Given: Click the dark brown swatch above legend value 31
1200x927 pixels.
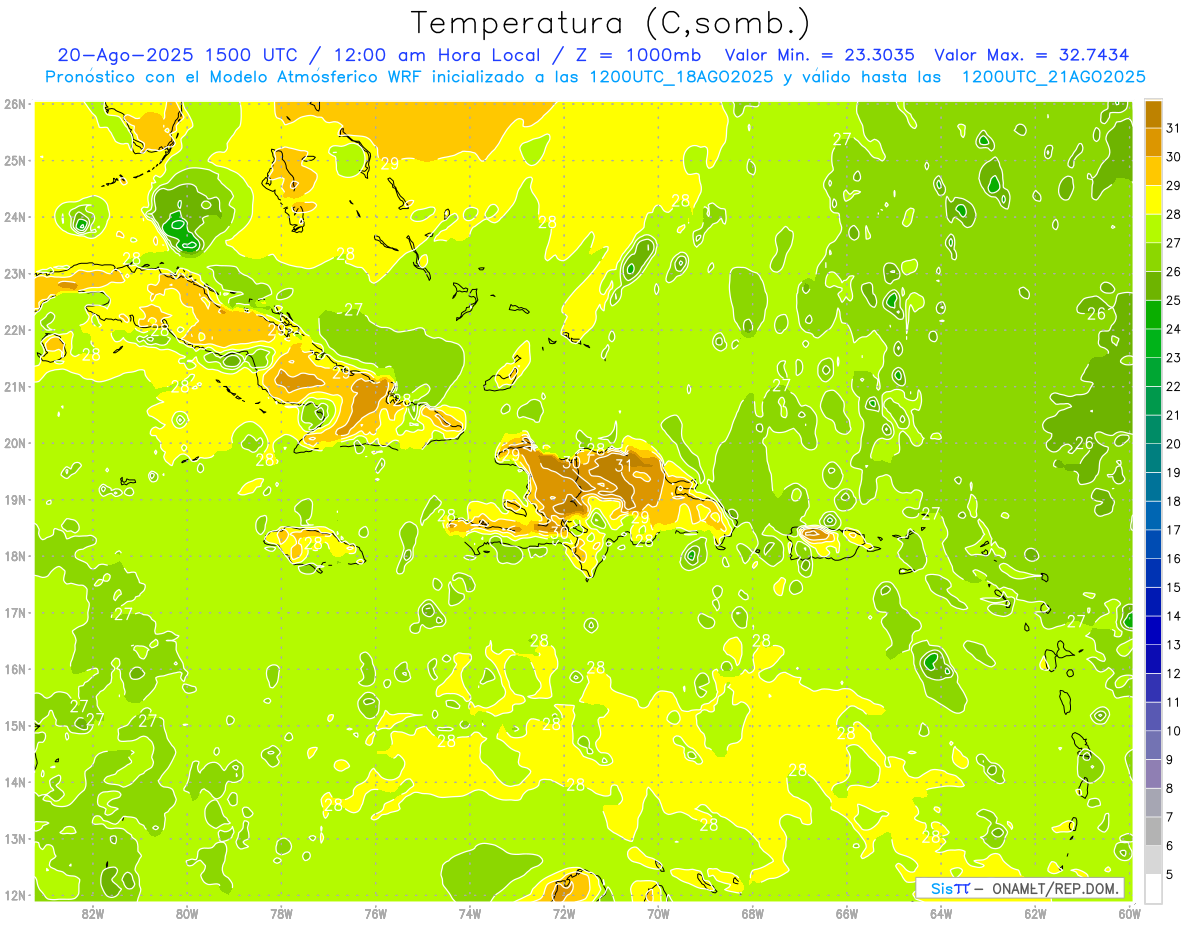Looking at the screenshot, I should click(1153, 113).
